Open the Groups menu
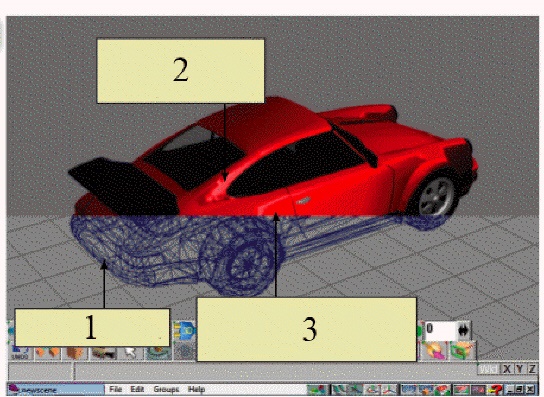Viewport: 544px width, 397px height. coord(166,389)
